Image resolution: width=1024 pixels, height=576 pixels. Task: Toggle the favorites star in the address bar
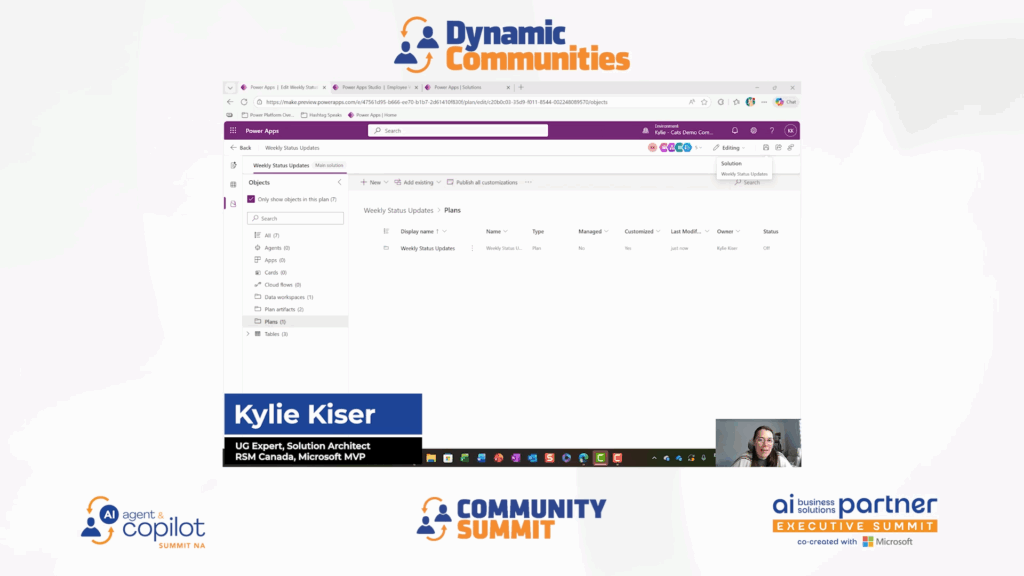coord(703,101)
